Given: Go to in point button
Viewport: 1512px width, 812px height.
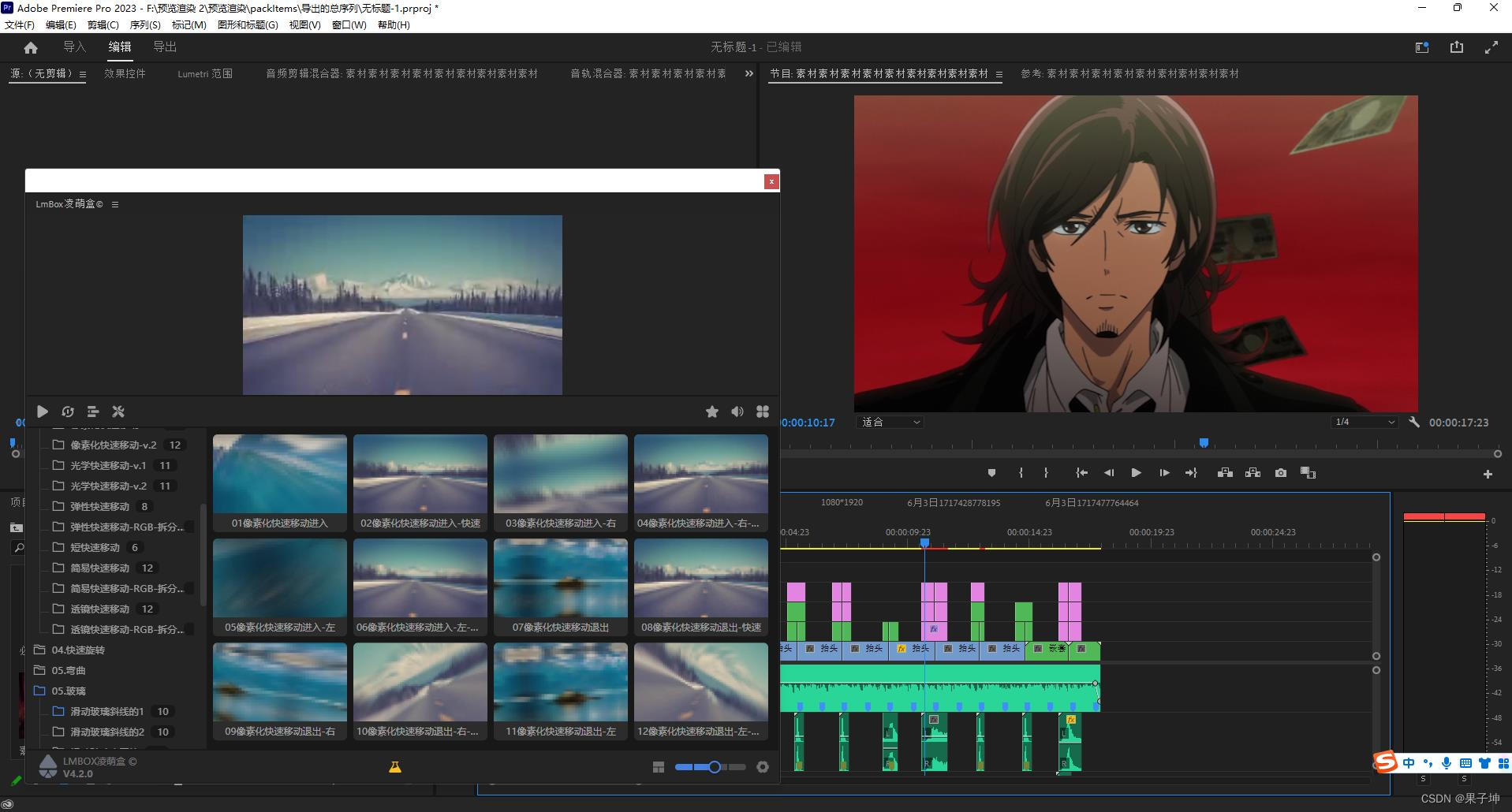Looking at the screenshot, I should pyautogui.click(x=1082, y=473).
